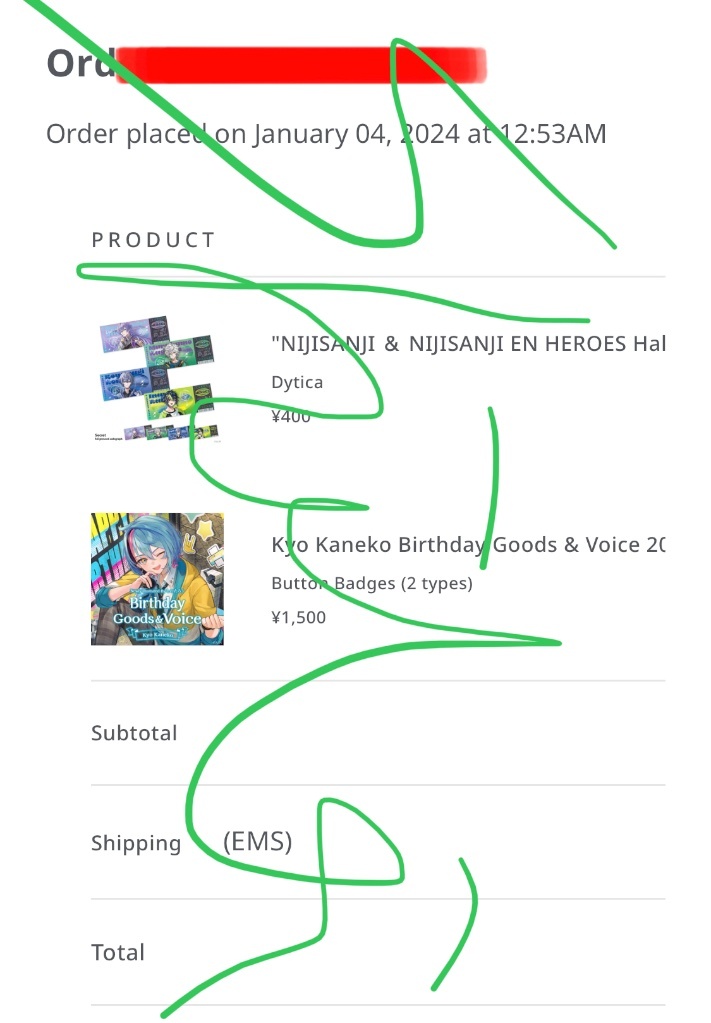
Task: Select the (EMS) shipping method text
Action: 258,842
